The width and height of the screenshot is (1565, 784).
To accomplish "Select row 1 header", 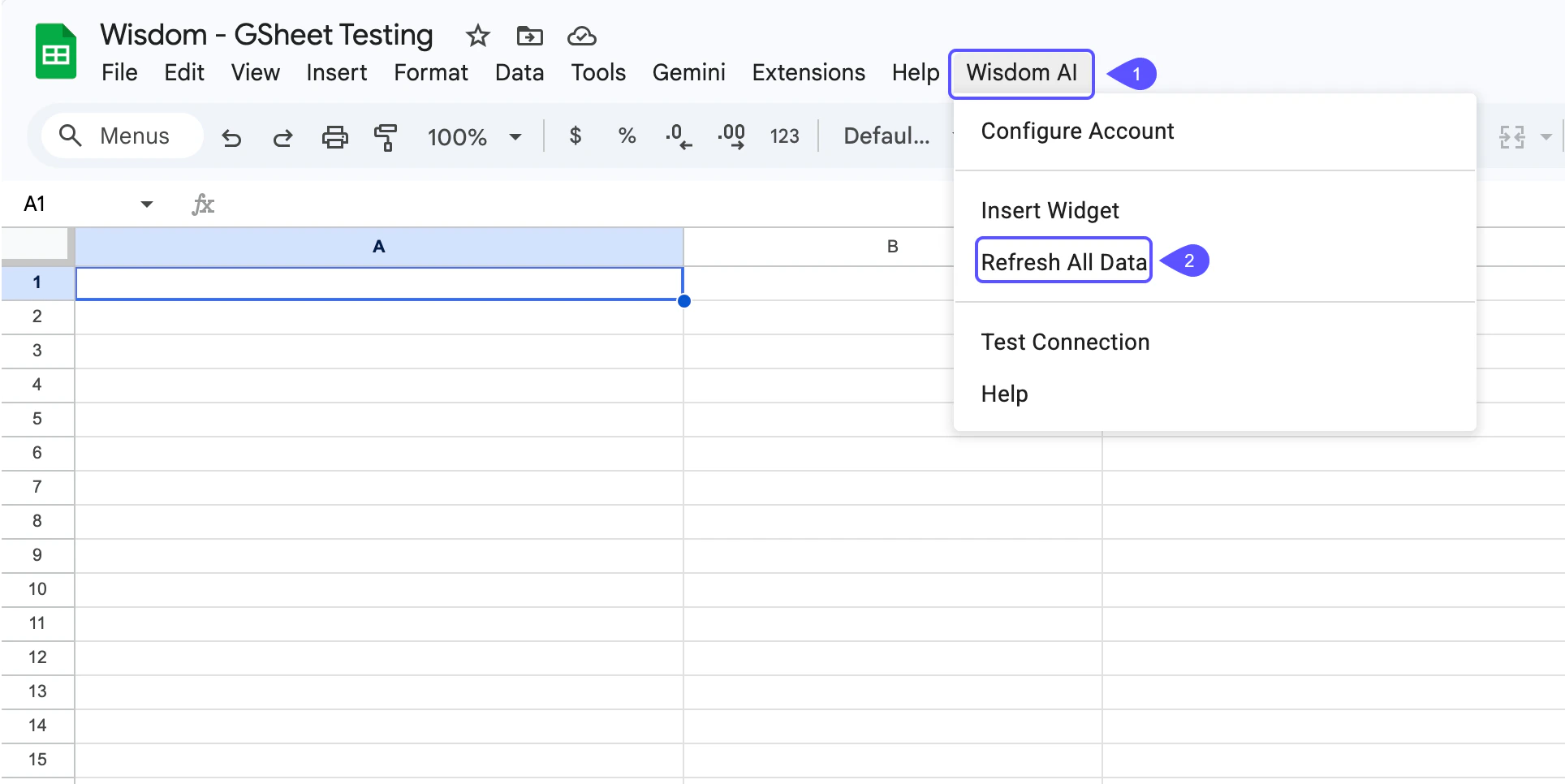I will click(37, 282).
